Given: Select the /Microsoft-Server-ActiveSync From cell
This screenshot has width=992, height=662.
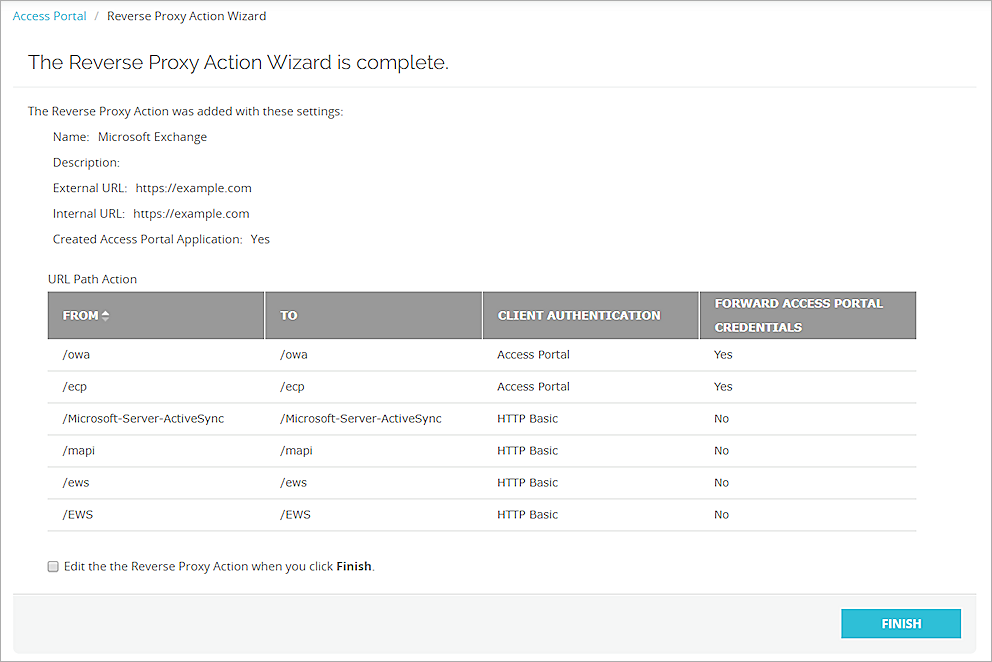Looking at the screenshot, I should [143, 419].
